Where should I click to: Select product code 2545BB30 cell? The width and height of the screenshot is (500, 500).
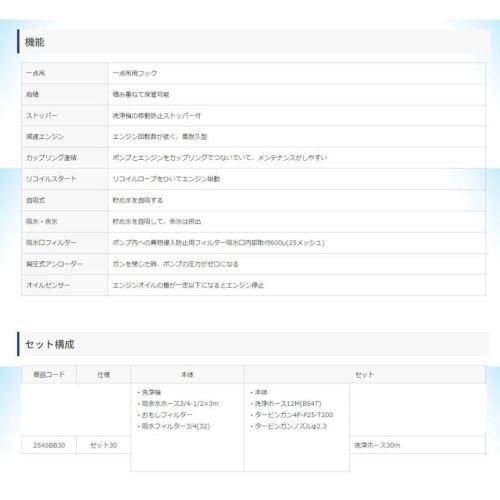(49, 445)
